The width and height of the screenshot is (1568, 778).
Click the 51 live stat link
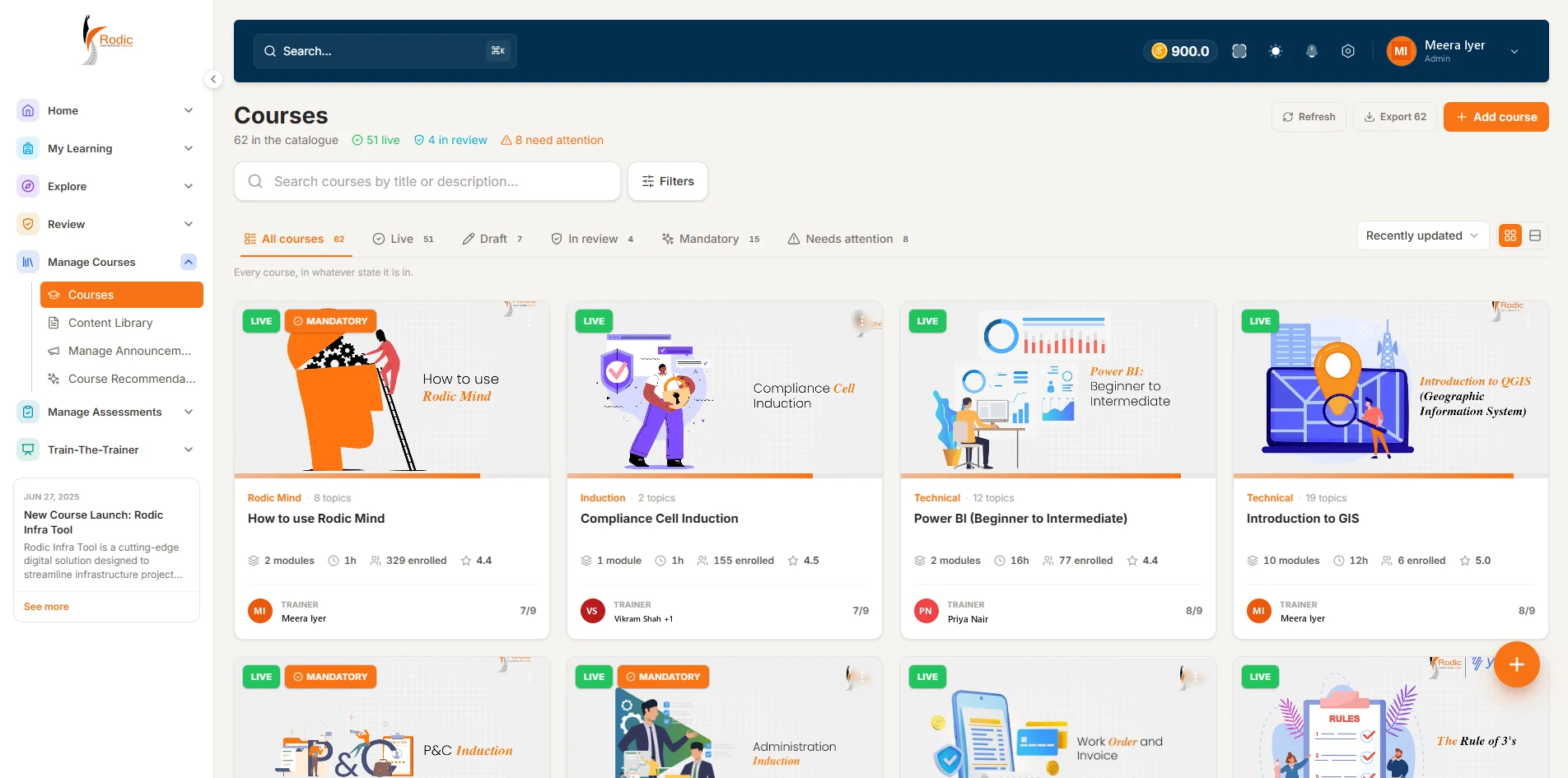pos(376,140)
